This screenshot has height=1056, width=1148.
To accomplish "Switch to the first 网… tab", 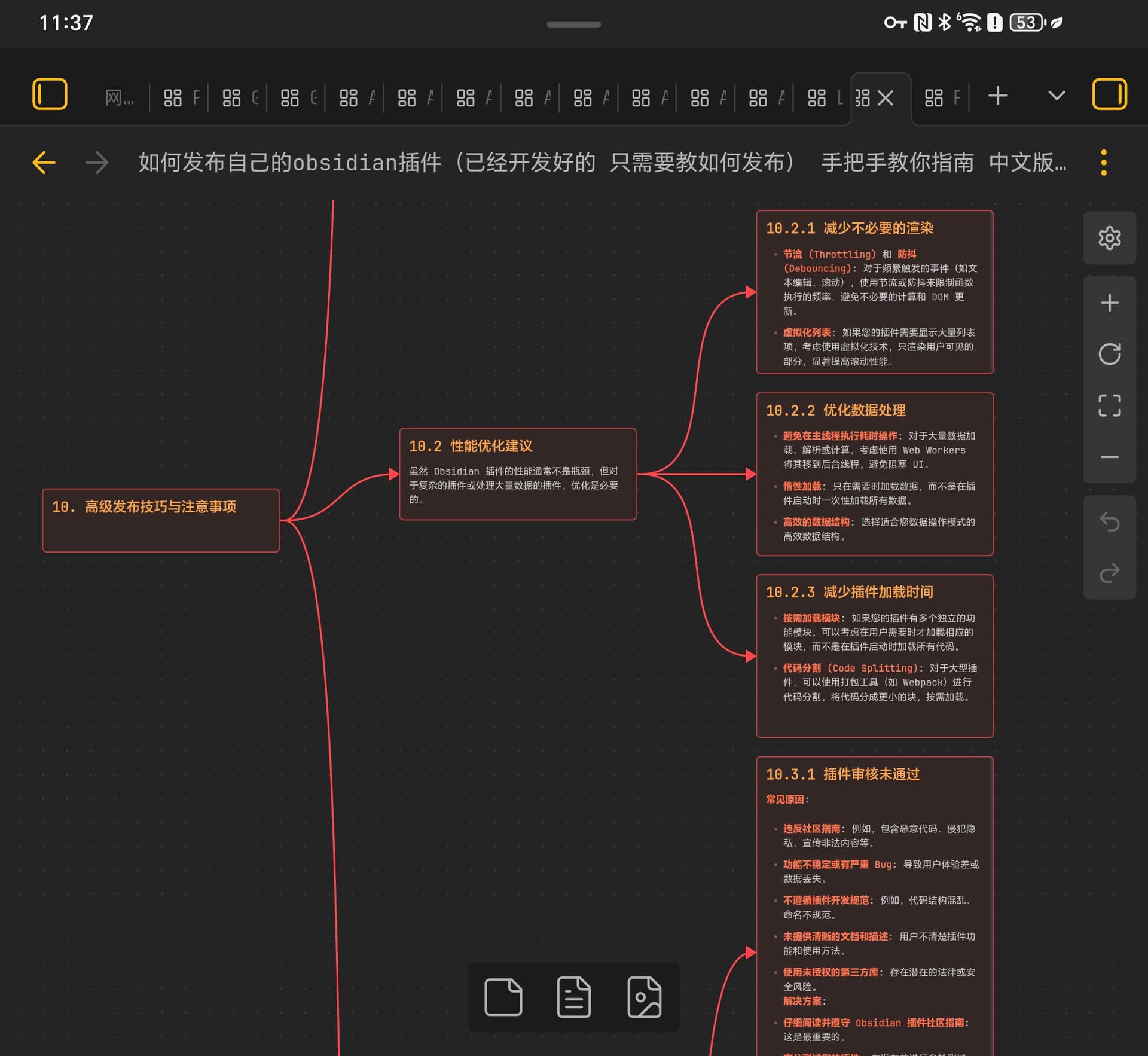I will [119, 97].
